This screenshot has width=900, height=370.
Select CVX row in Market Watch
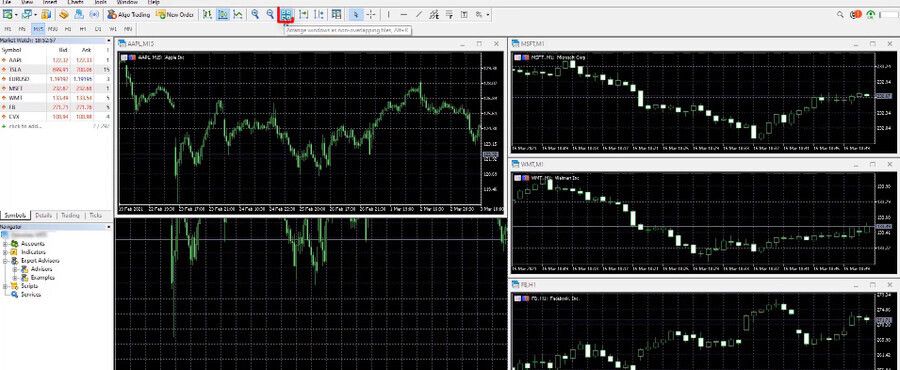(56, 116)
